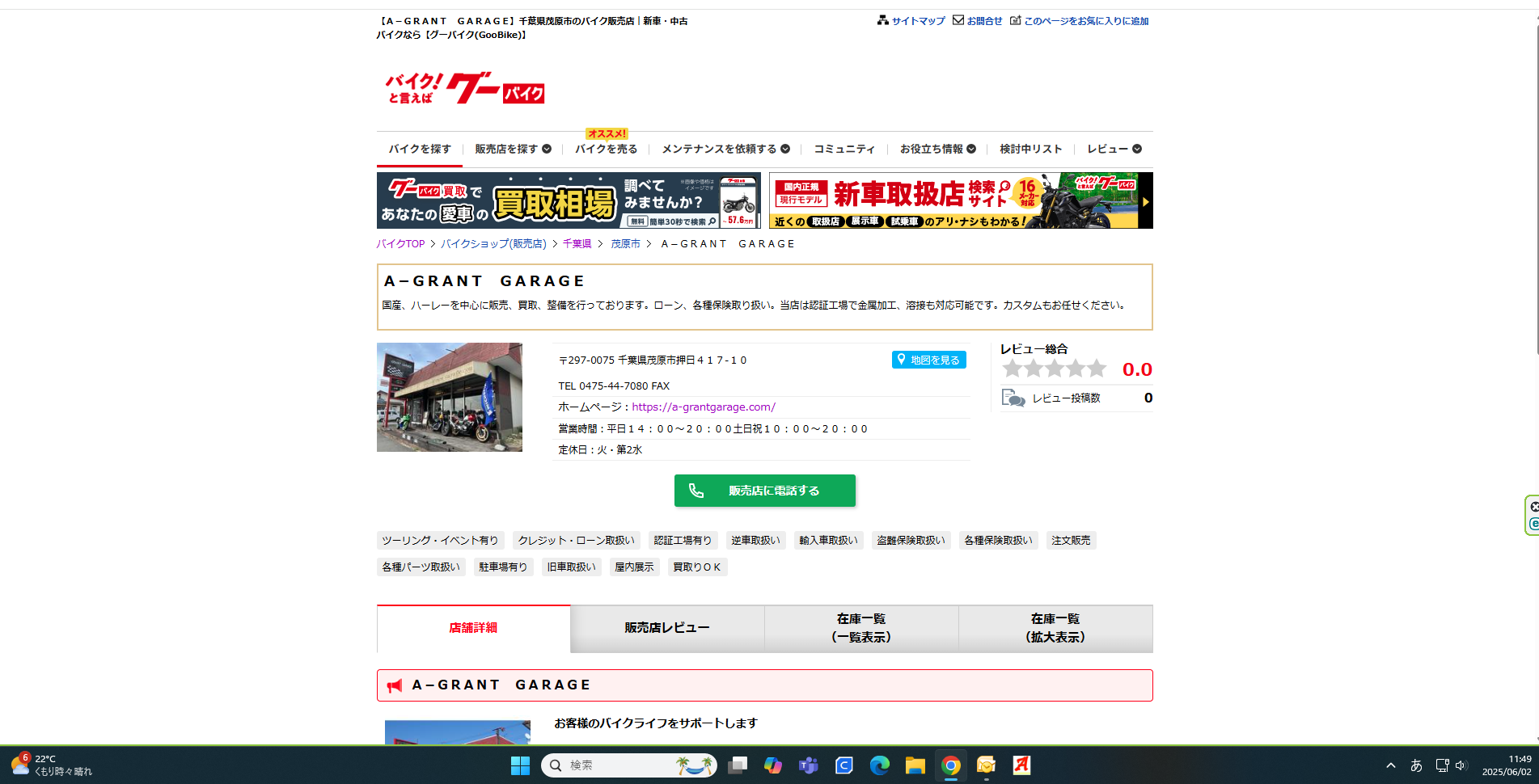Screen dimensions: 1539x784
Task: Click the 認証工場有り tag
Action: [x=683, y=541]
